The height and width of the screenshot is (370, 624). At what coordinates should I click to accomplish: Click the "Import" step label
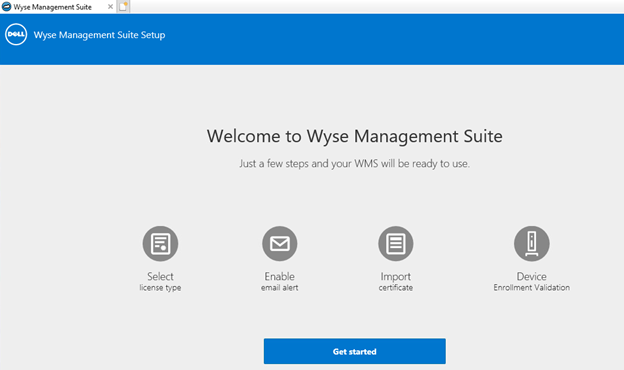pyautogui.click(x=396, y=277)
